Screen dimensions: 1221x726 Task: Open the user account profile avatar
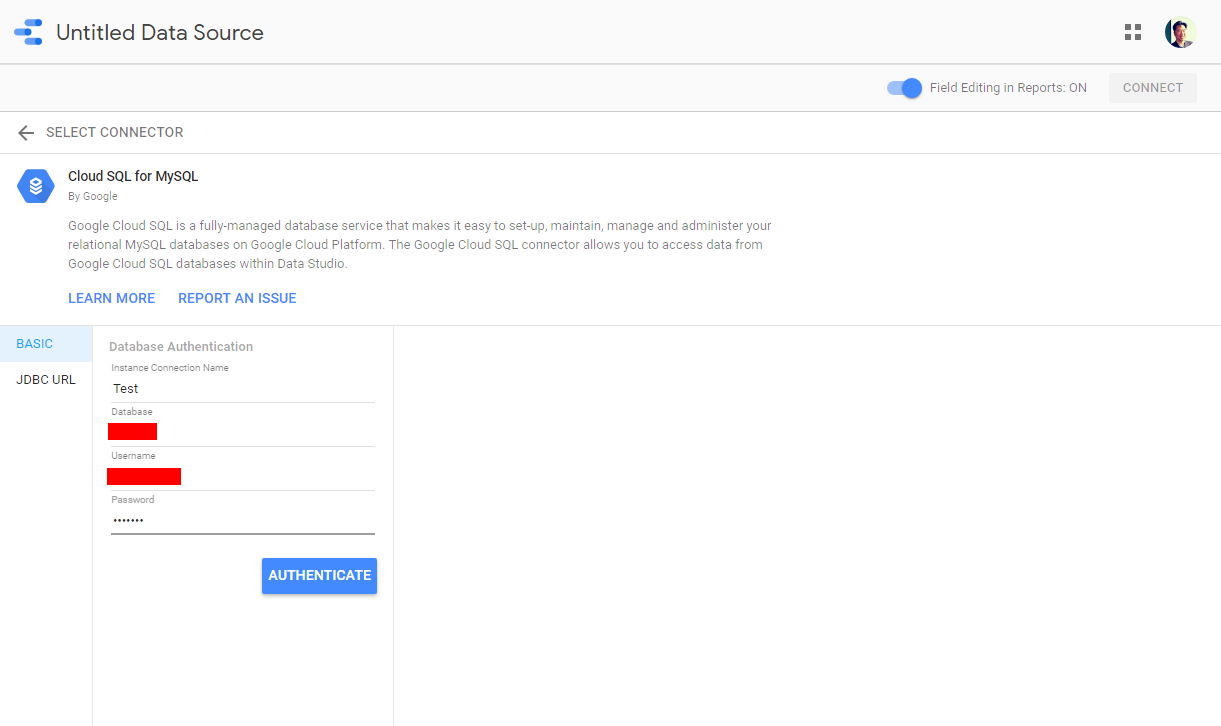tap(1180, 32)
